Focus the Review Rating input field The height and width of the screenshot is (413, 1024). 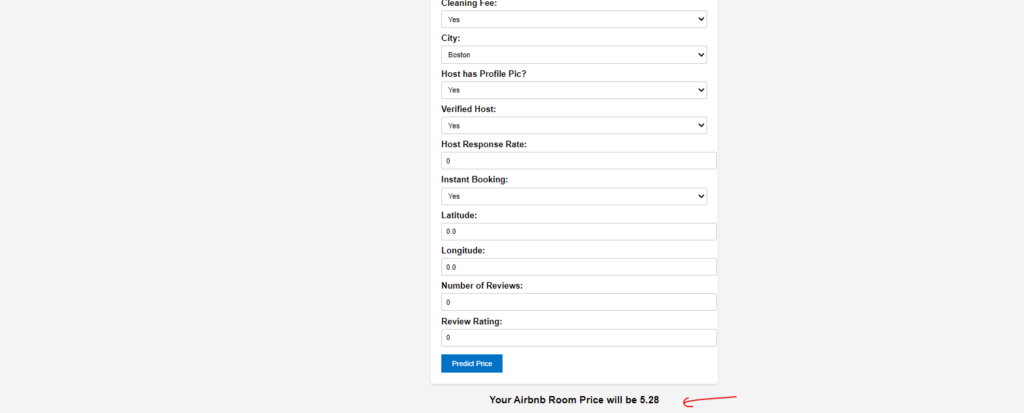pyautogui.click(x=578, y=338)
